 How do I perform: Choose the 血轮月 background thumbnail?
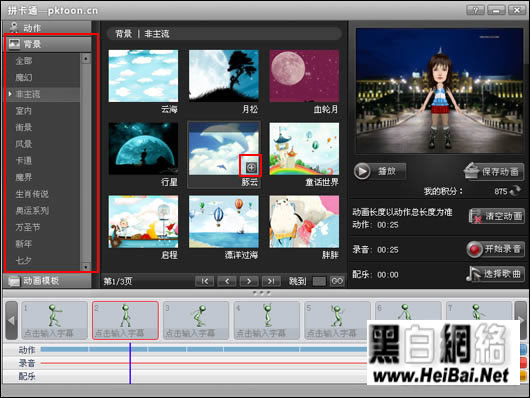pos(304,76)
